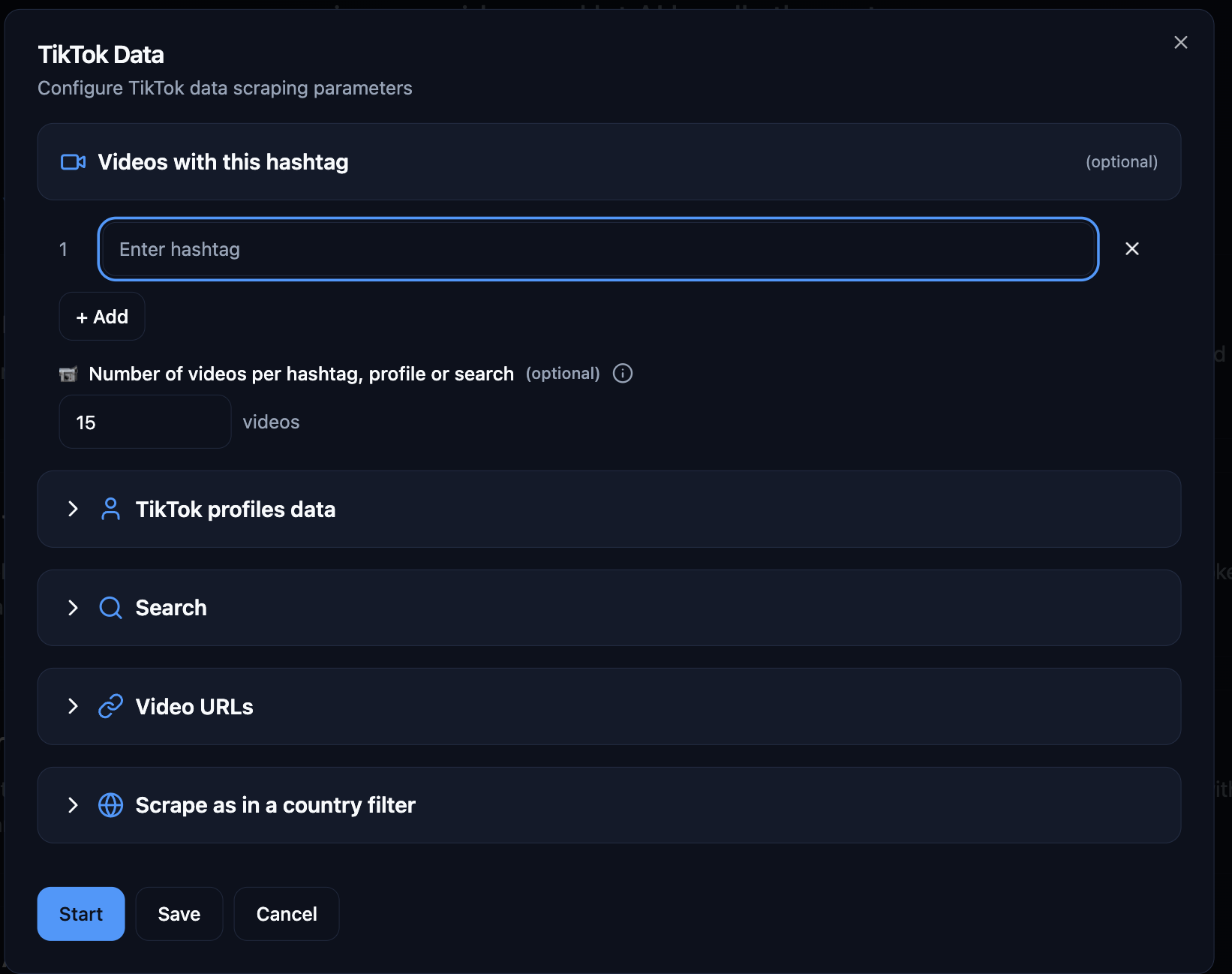Add another hashtag with the Add button
The width and height of the screenshot is (1232, 974).
point(101,316)
